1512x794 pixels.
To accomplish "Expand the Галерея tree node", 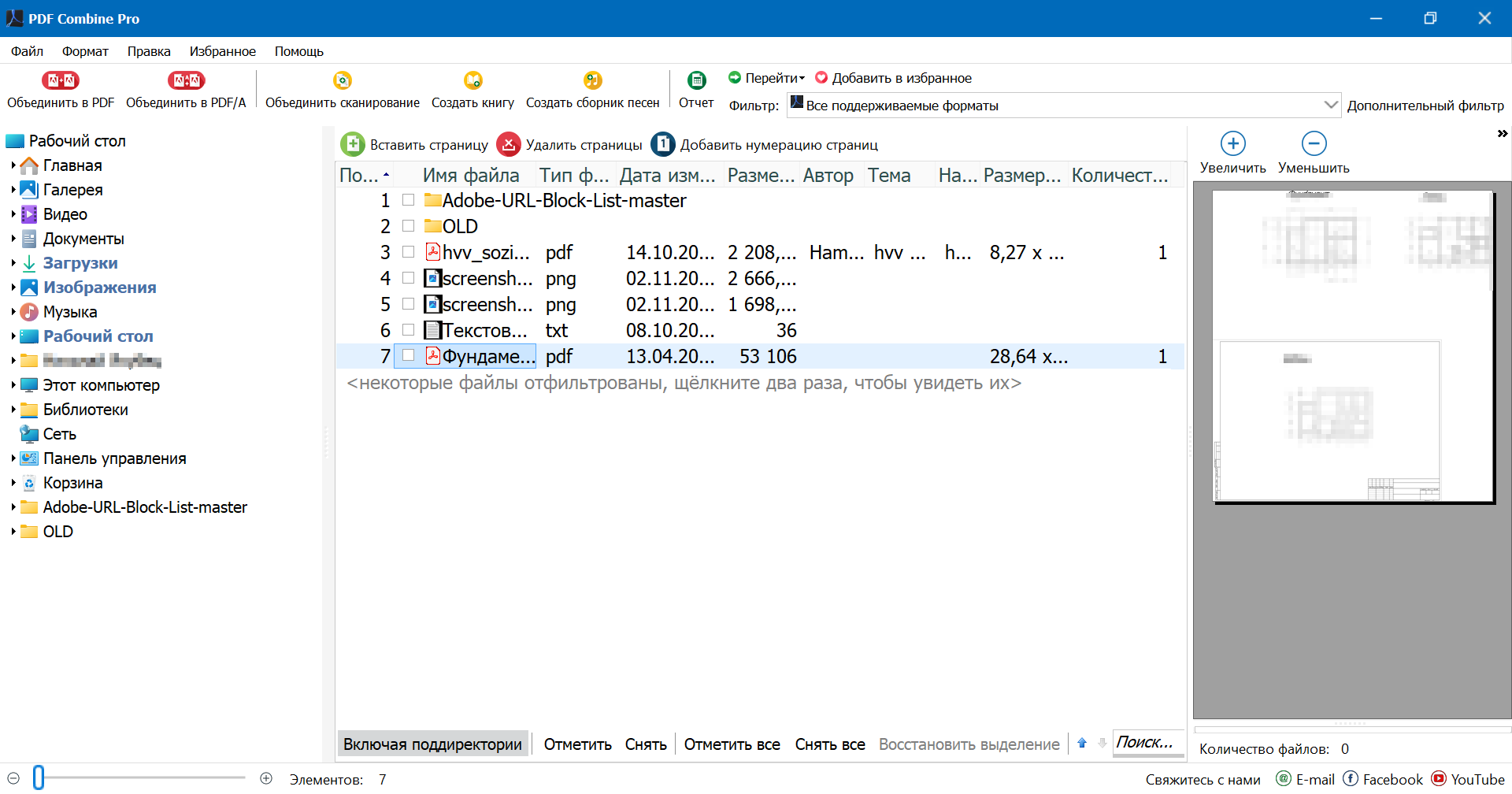I will coord(13,190).
